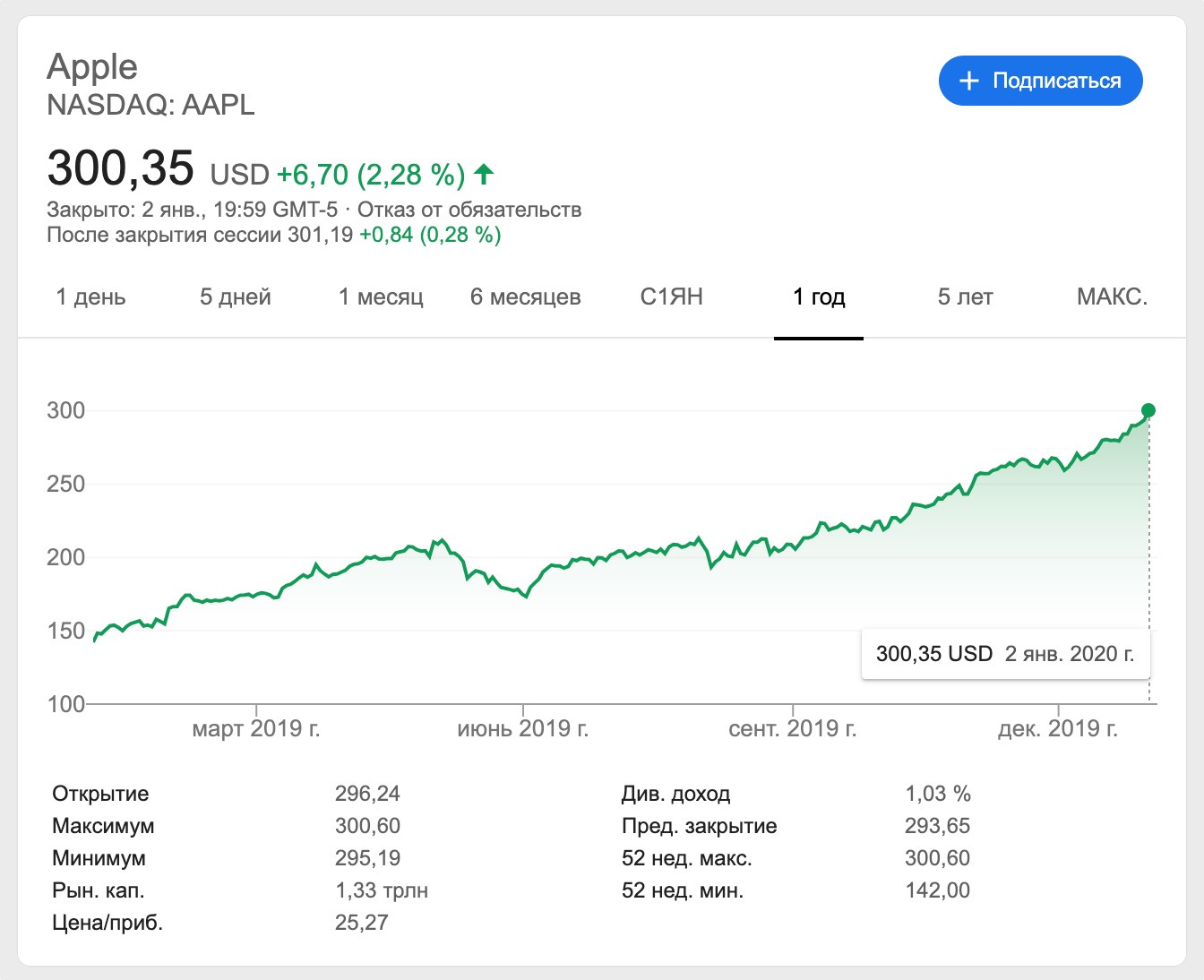Select the МАКС. maximum range tab
This screenshot has height=980, width=1204.
(1112, 297)
